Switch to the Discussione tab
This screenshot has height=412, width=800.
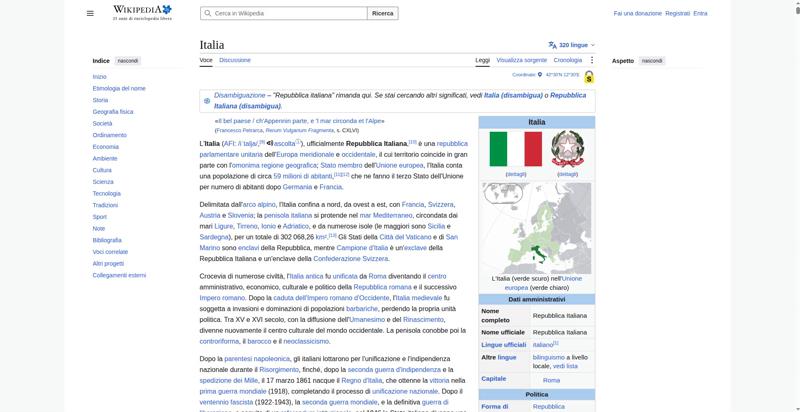(x=235, y=60)
